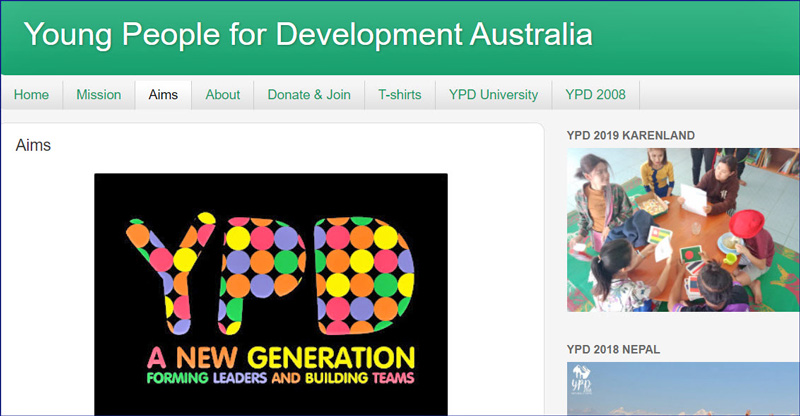The height and width of the screenshot is (416, 800).
Task: Open the YPD University tab
Action: (x=493, y=95)
